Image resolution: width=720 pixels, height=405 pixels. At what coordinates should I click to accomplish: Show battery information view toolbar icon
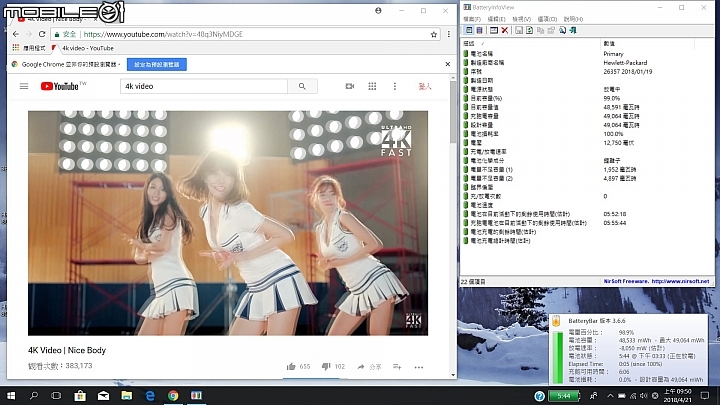click(x=469, y=30)
